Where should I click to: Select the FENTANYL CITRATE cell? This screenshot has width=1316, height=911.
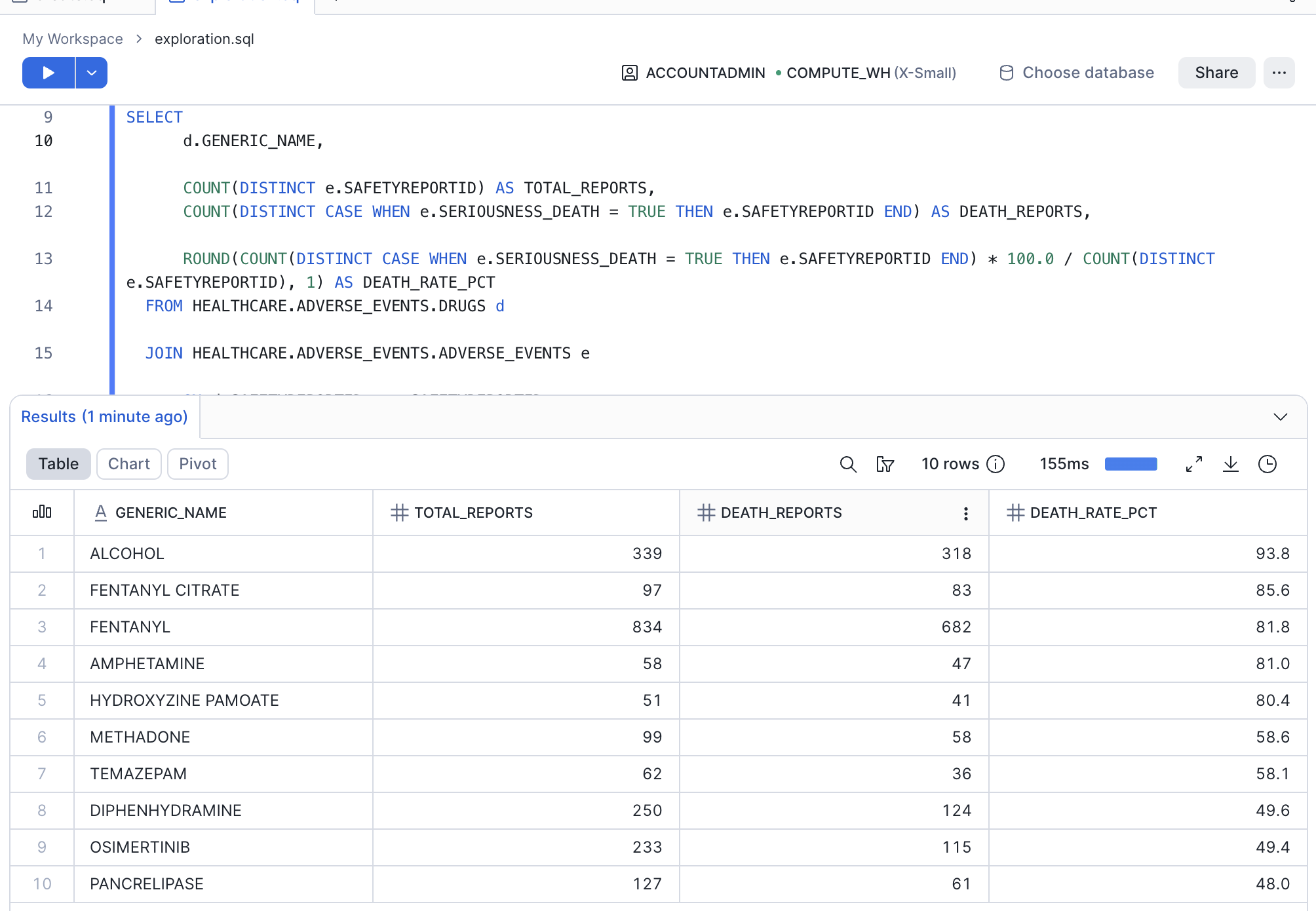pyautogui.click(x=223, y=591)
